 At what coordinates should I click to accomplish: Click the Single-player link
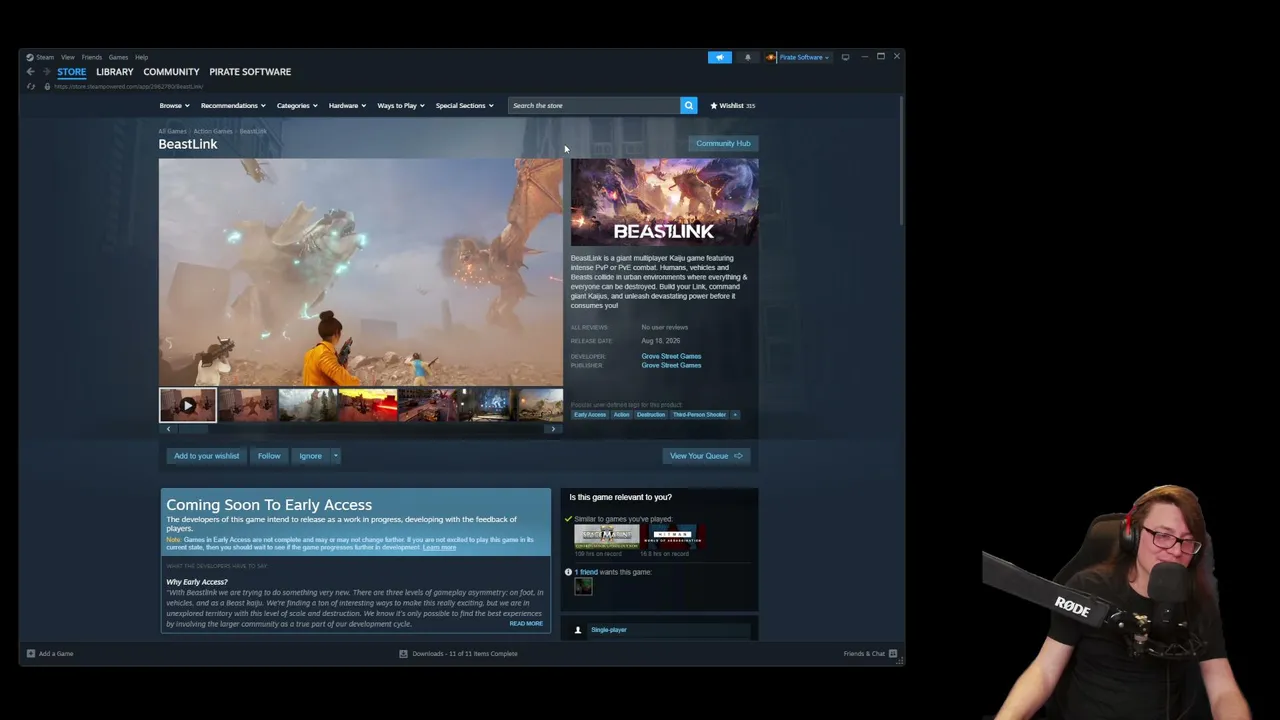coord(609,630)
